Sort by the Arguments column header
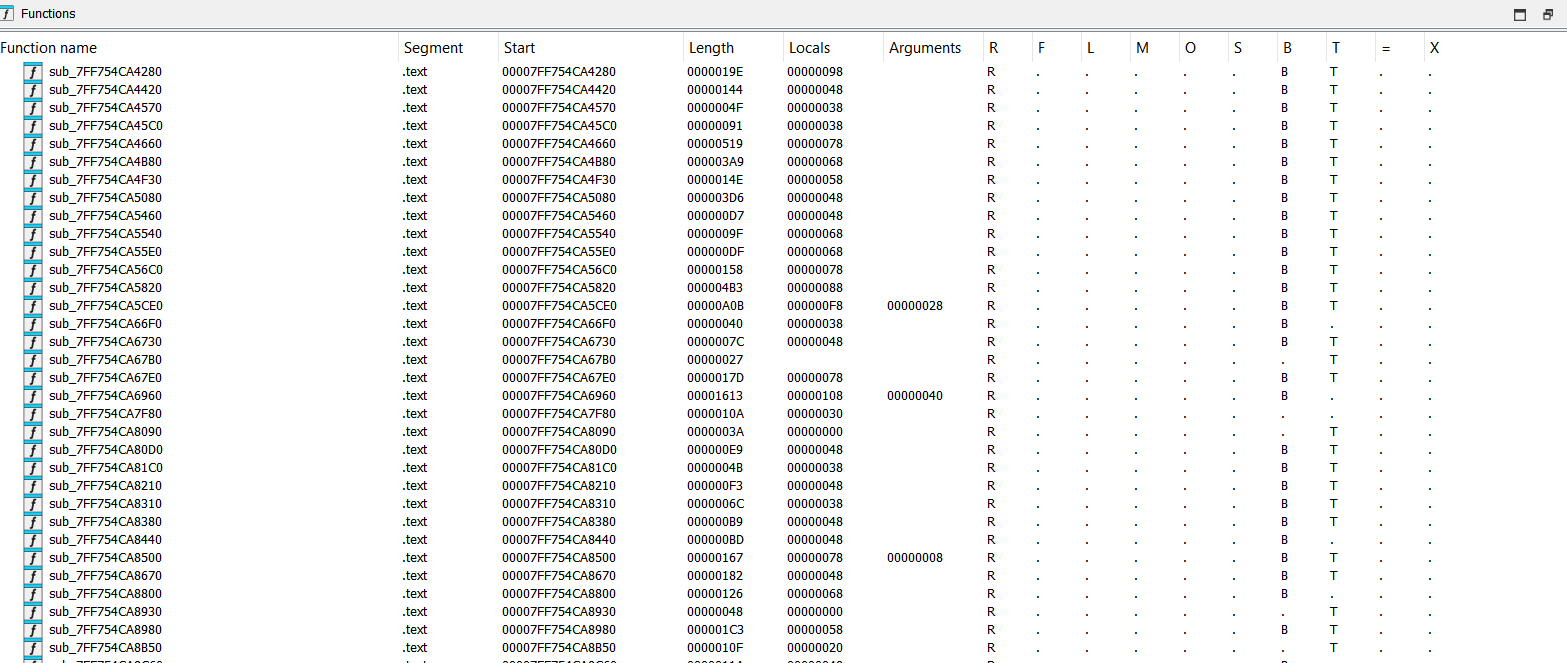 tap(924, 48)
